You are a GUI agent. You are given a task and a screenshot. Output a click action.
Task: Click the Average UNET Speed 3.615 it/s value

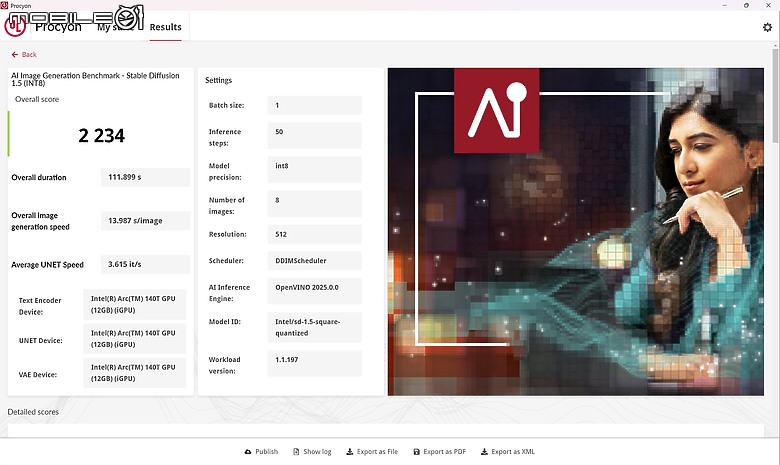pyautogui.click(x=145, y=264)
